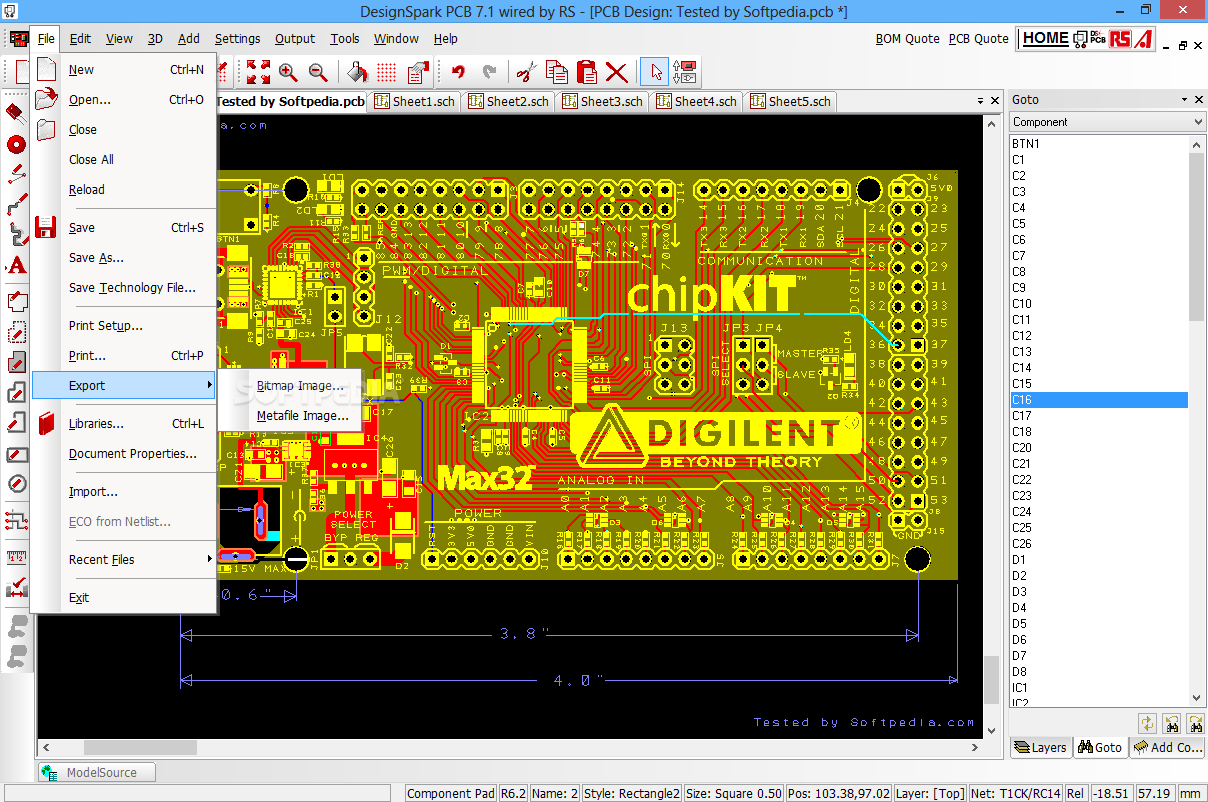Image resolution: width=1208 pixels, height=802 pixels.
Task: Open BOM Quote menu
Action: tap(907, 39)
